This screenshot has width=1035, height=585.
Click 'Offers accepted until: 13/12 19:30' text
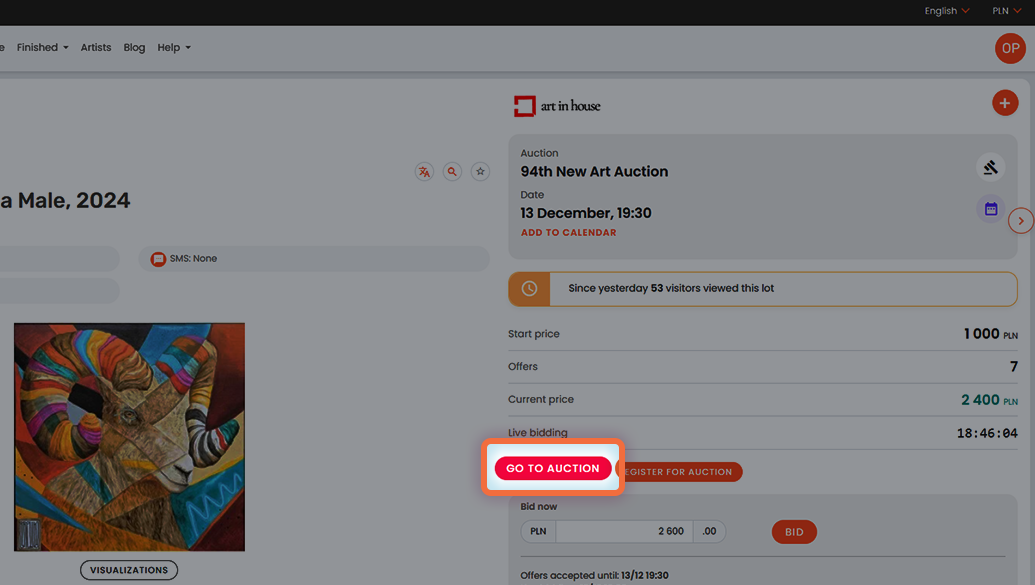[594, 575]
